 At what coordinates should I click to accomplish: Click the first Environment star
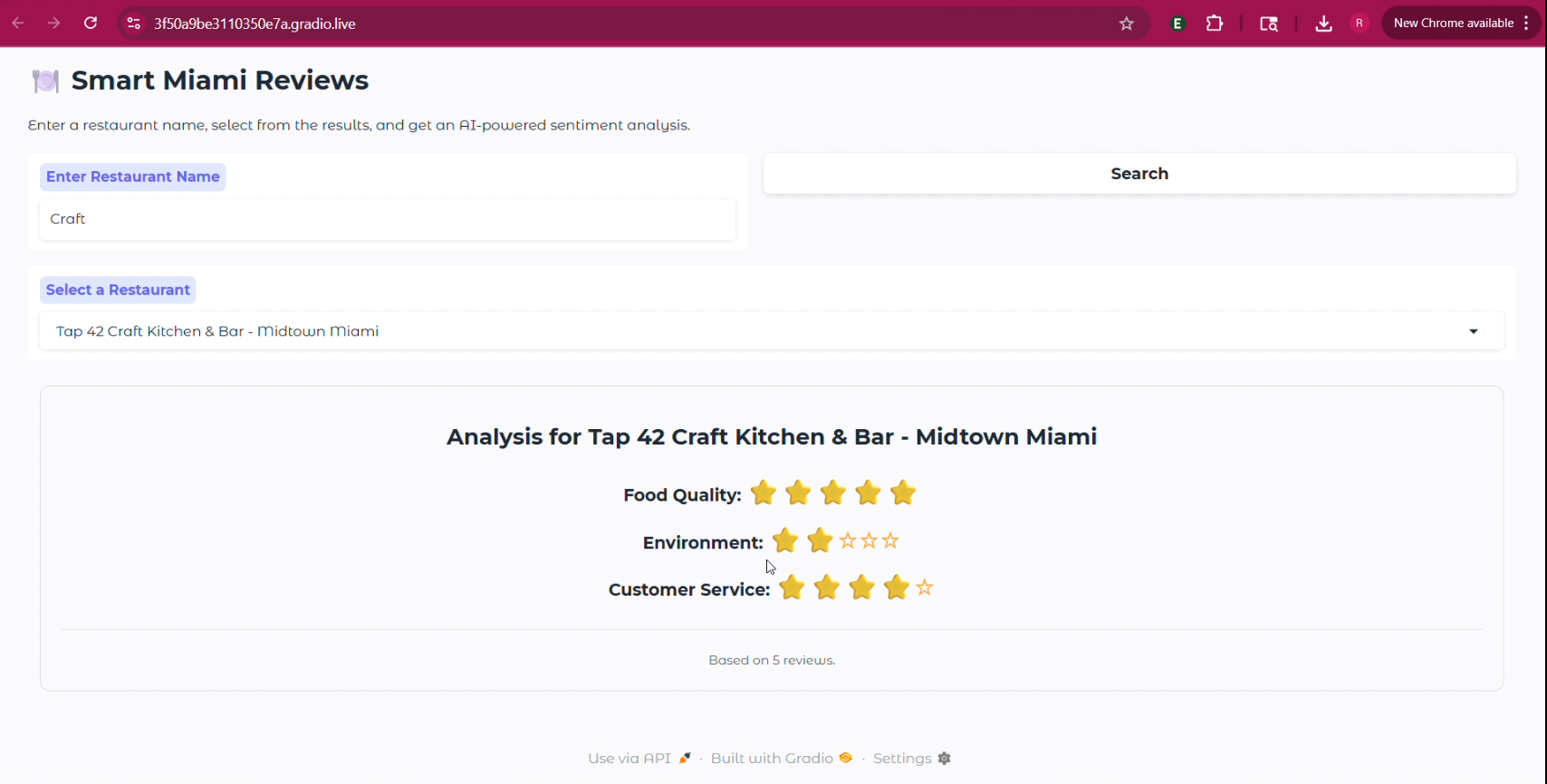tap(785, 540)
